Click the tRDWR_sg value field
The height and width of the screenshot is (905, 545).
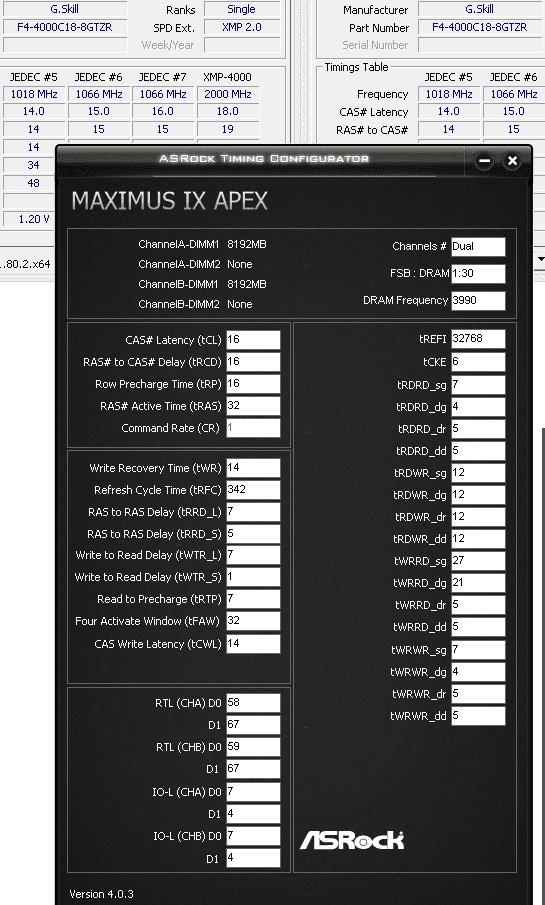pyautogui.click(x=479, y=473)
